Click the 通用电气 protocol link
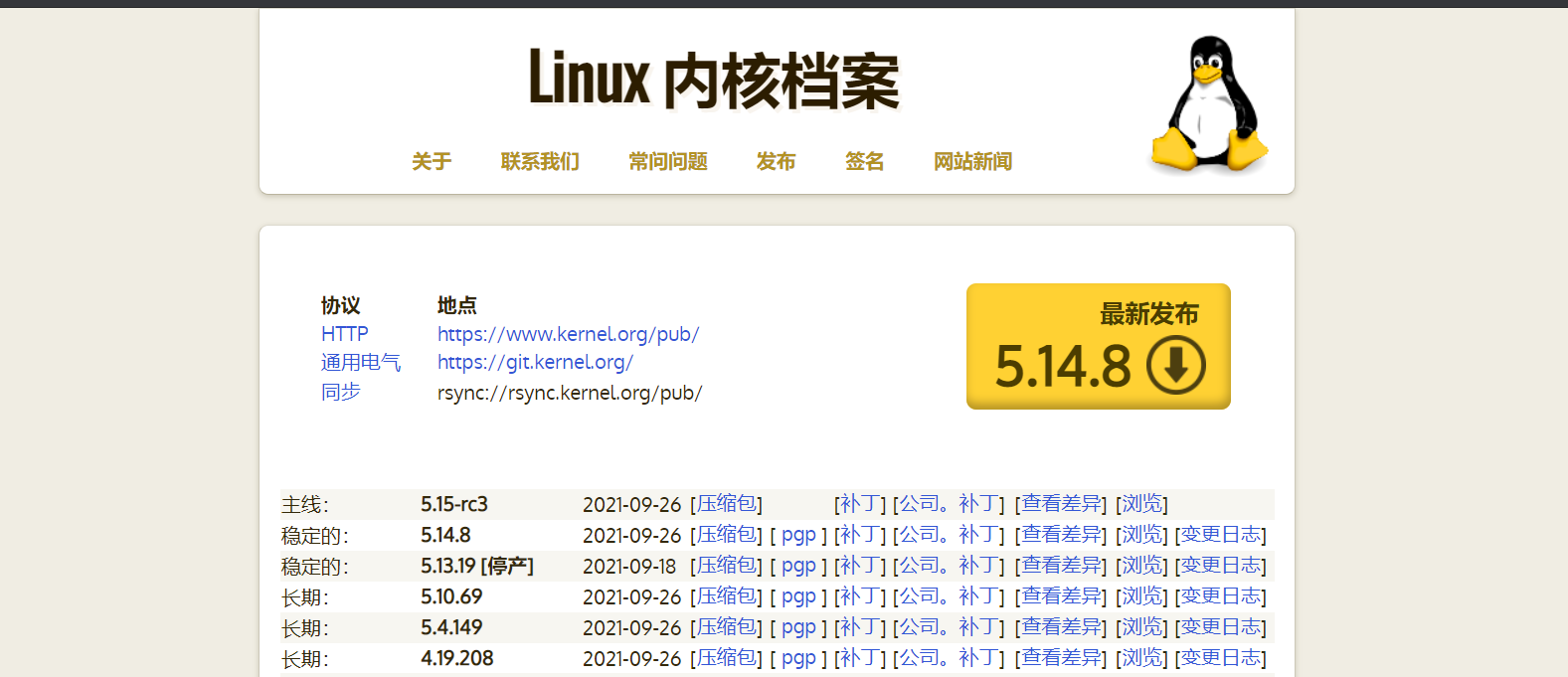1568x677 pixels. (361, 363)
